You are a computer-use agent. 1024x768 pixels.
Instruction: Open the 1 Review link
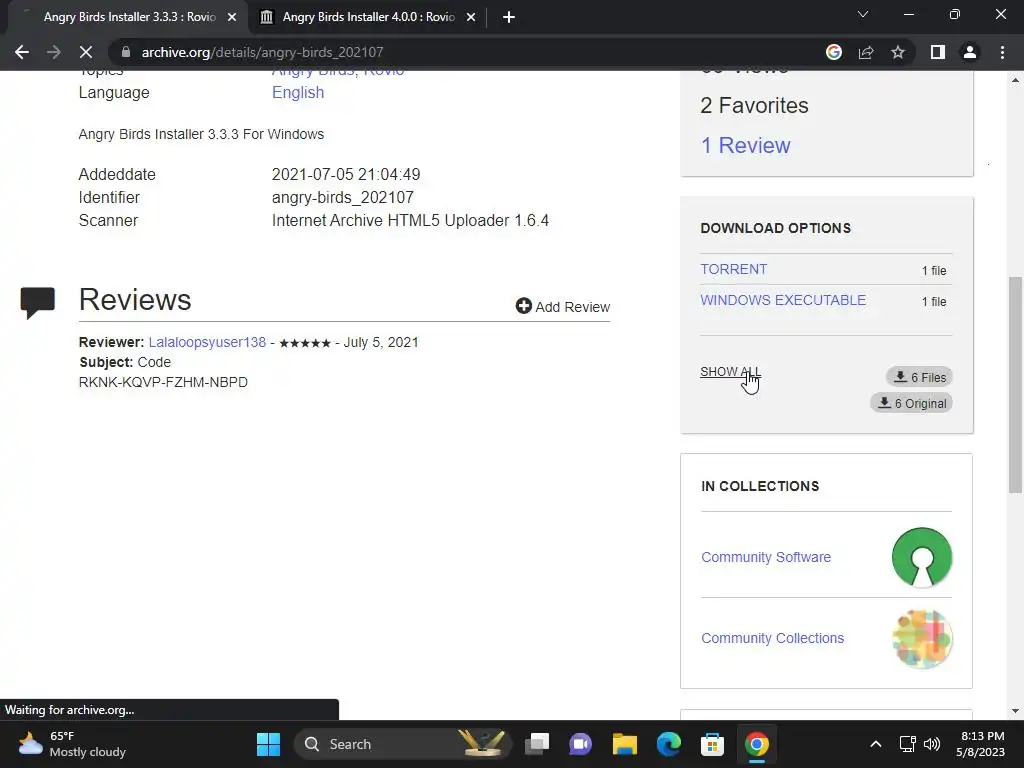point(745,146)
